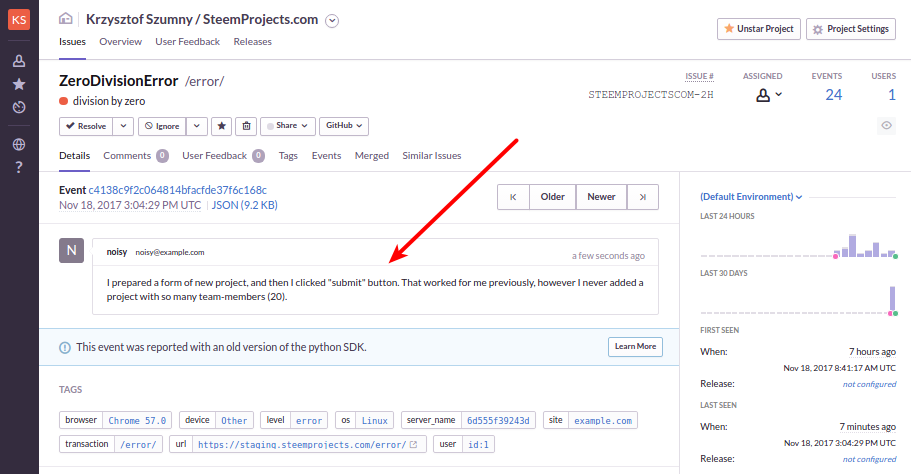Viewport: 911px width, 474px height.
Task: Click the bar in Last 30 Days chart
Action: point(892,299)
